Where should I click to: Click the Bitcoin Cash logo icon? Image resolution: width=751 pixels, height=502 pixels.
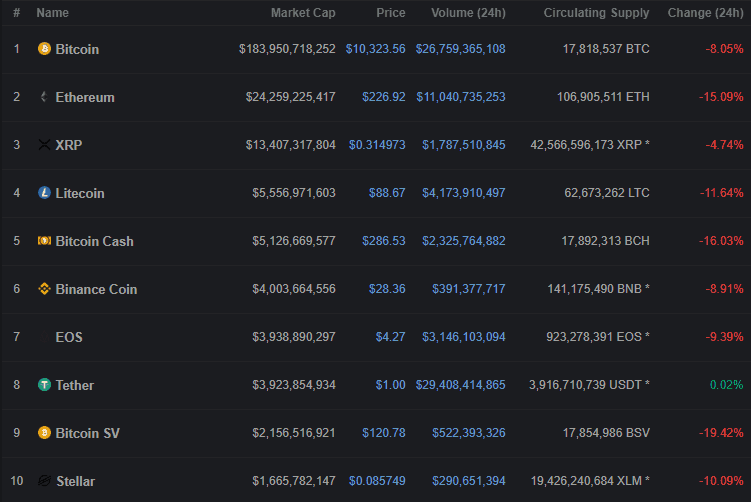click(44, 240)
